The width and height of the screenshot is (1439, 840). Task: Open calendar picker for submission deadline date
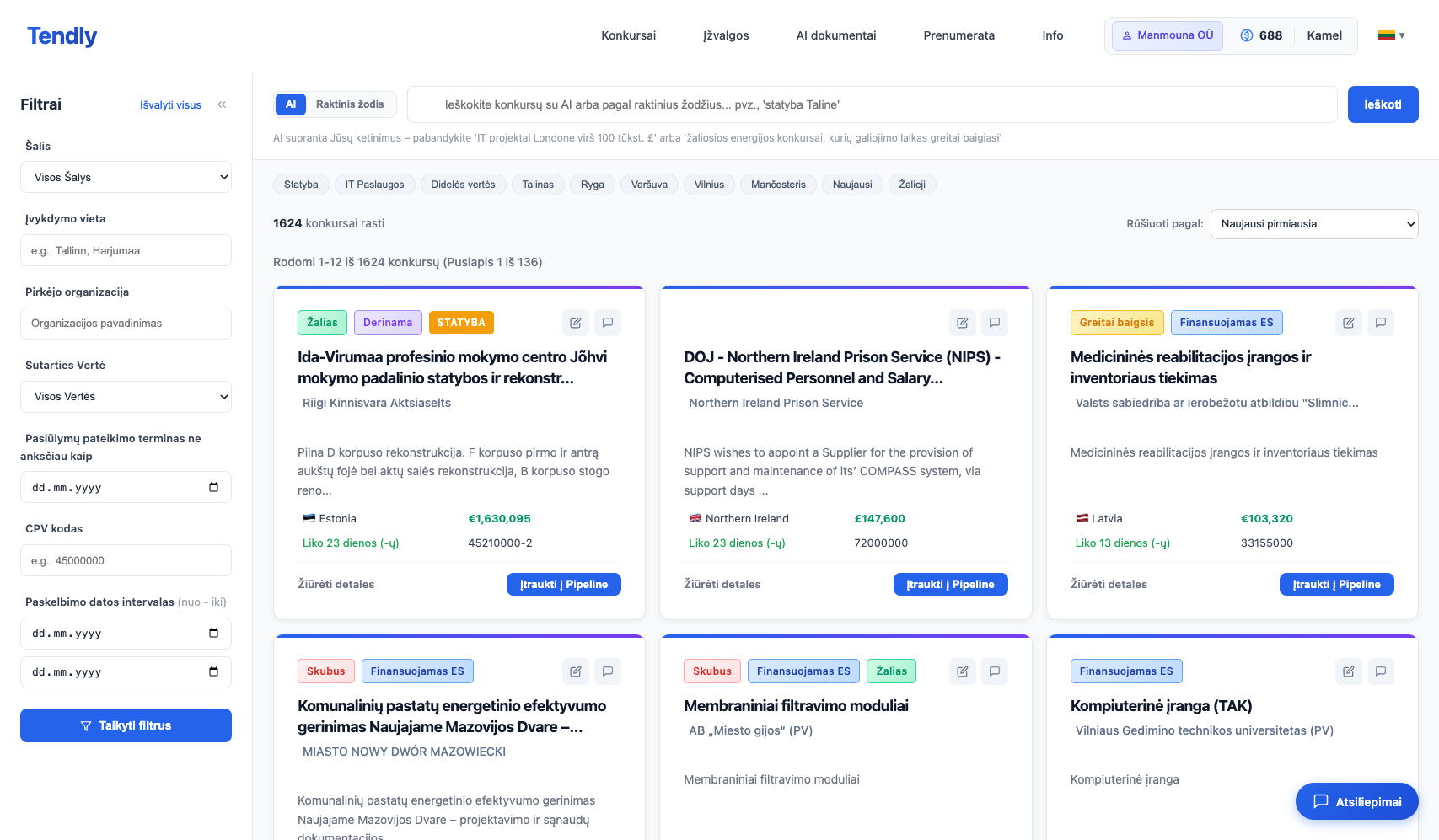point(213,487)
